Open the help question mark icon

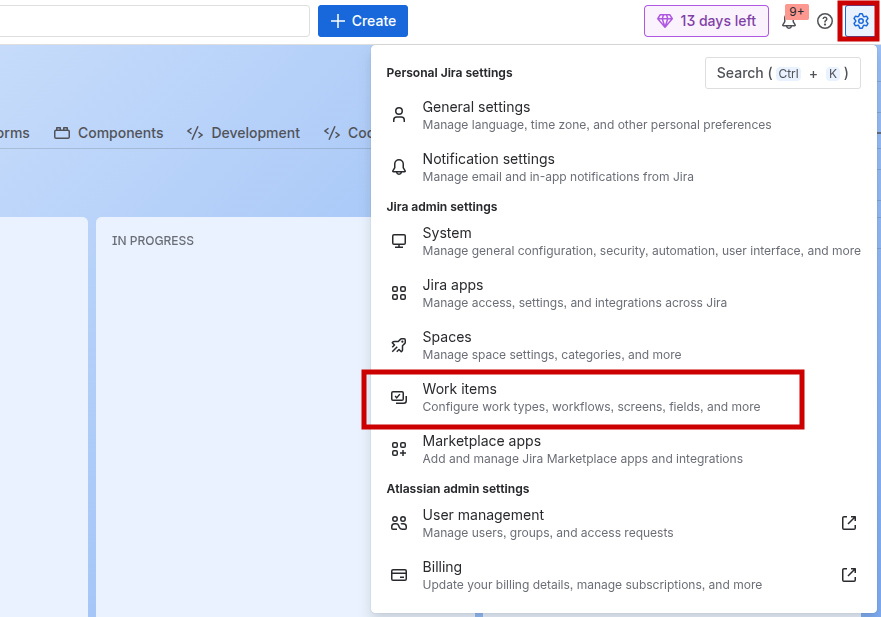pyautogui.click(x=825, y=21)
